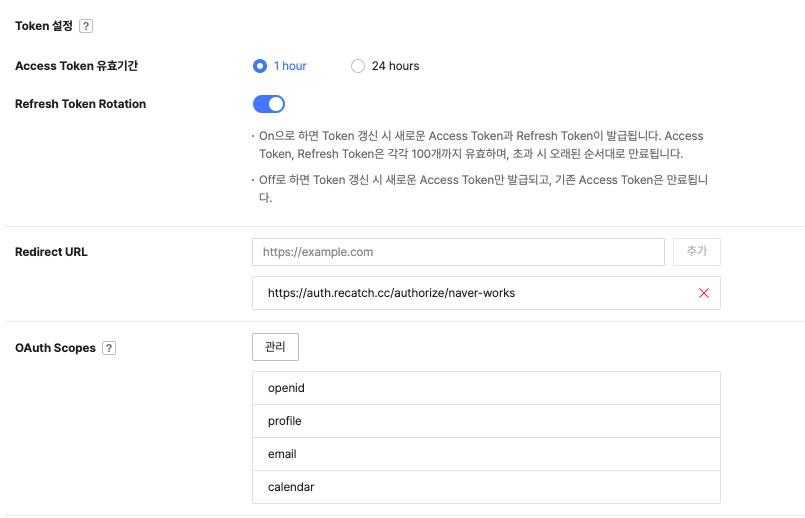This screenshot has width=805, height=518.
Task: Click the Redirect URL label
Action: coord(51,252)
